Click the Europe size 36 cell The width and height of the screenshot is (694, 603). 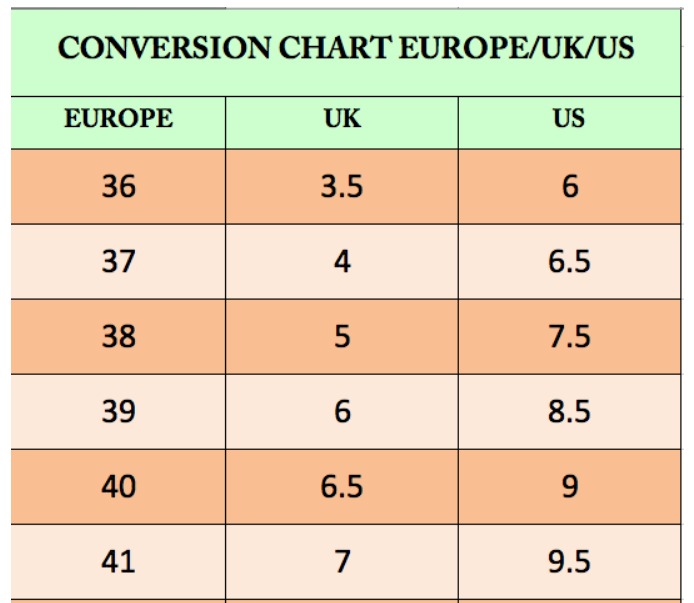point(118,186)
